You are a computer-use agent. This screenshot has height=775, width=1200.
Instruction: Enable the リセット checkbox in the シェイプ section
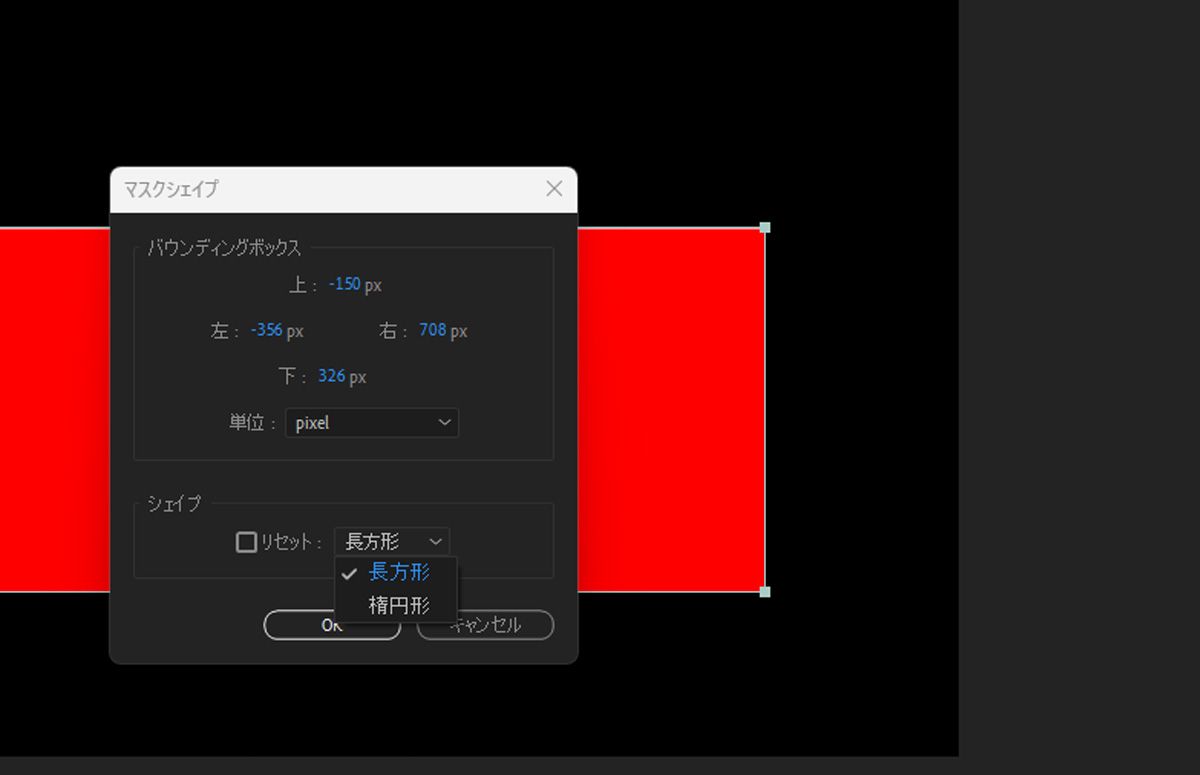pos(243,541)
